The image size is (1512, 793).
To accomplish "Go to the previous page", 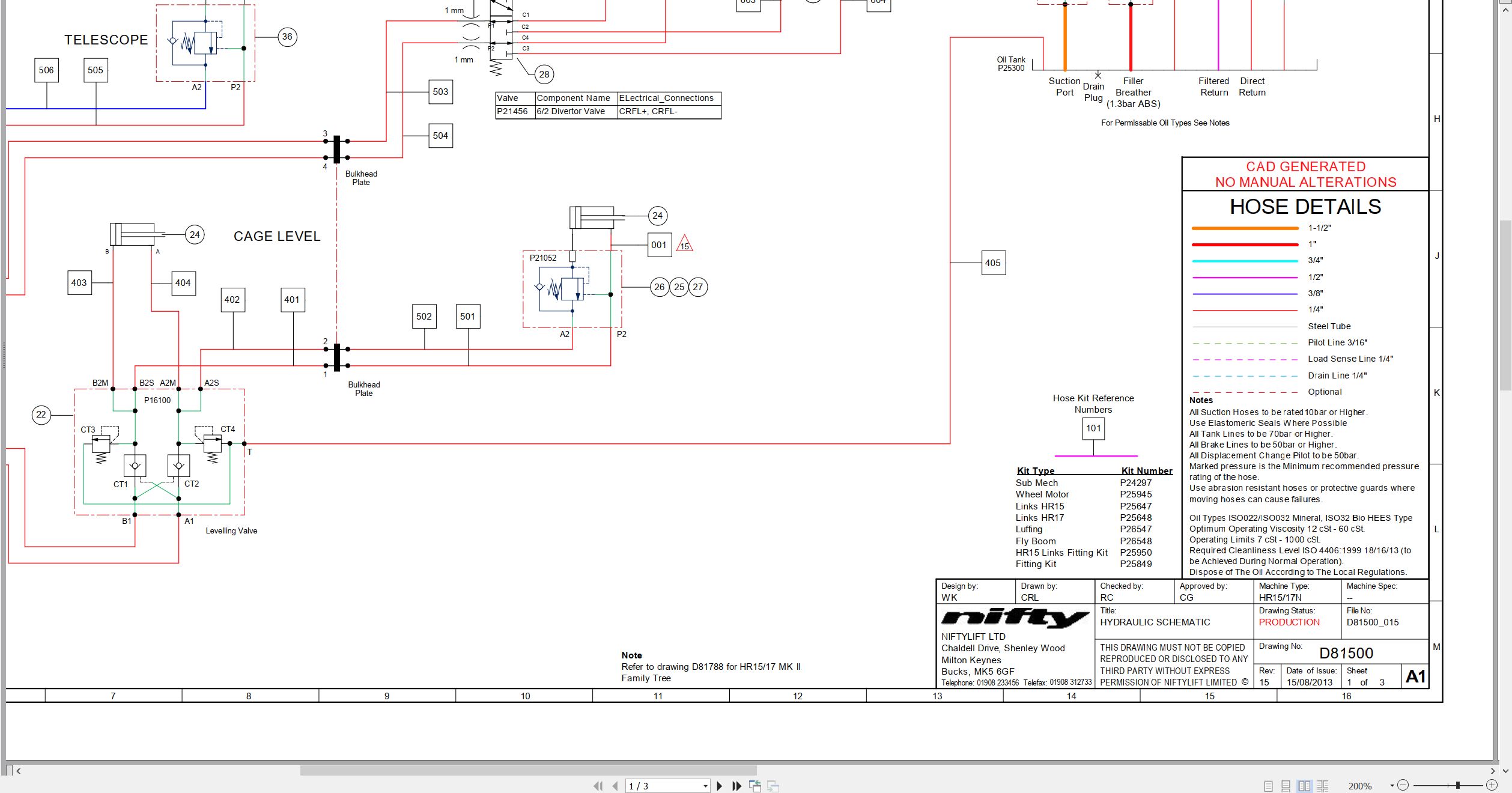I will [x=615, y=786].
